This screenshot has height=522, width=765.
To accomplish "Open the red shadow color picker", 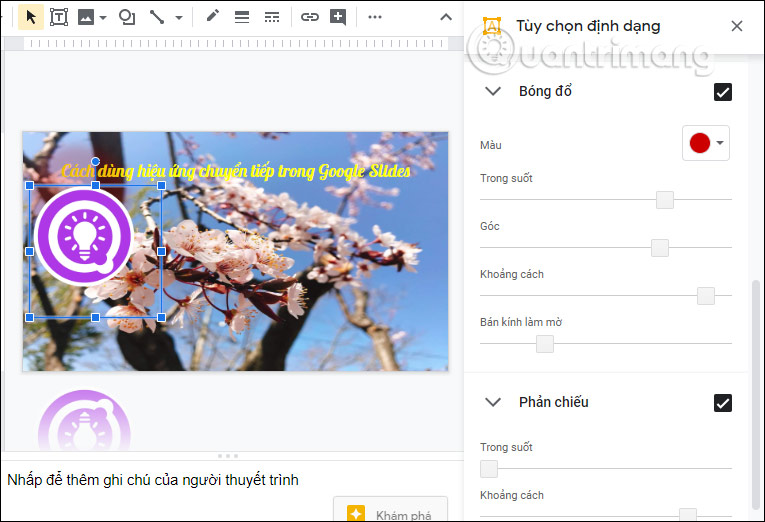I will pyautogui.click(x=706, y=143).
